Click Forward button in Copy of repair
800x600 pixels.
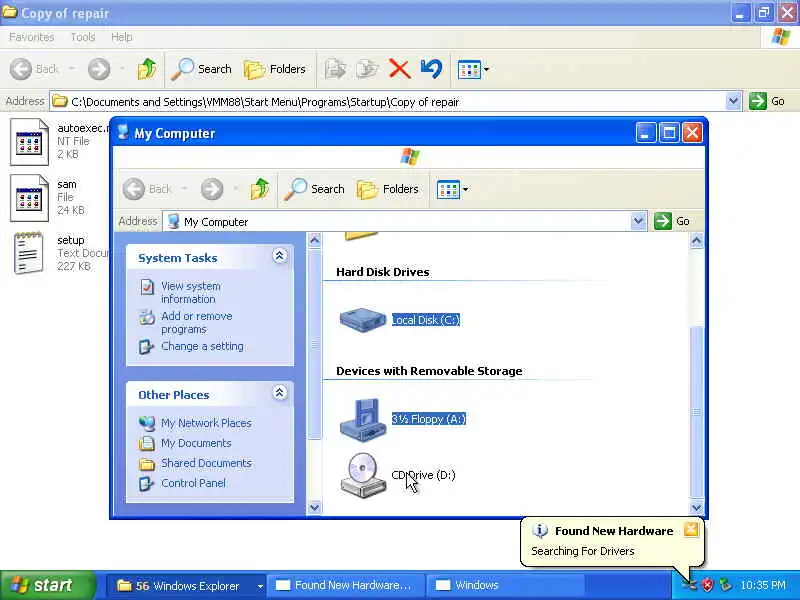[99, 69]
